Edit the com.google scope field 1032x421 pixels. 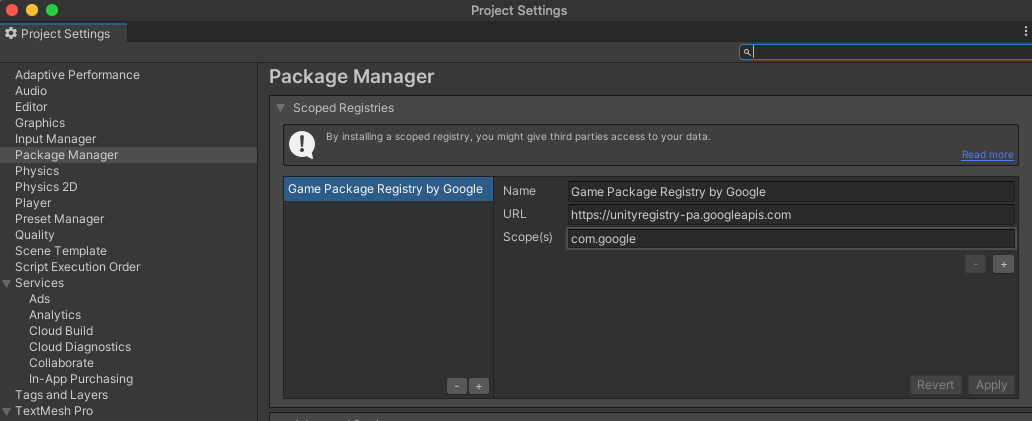point(790,239)
